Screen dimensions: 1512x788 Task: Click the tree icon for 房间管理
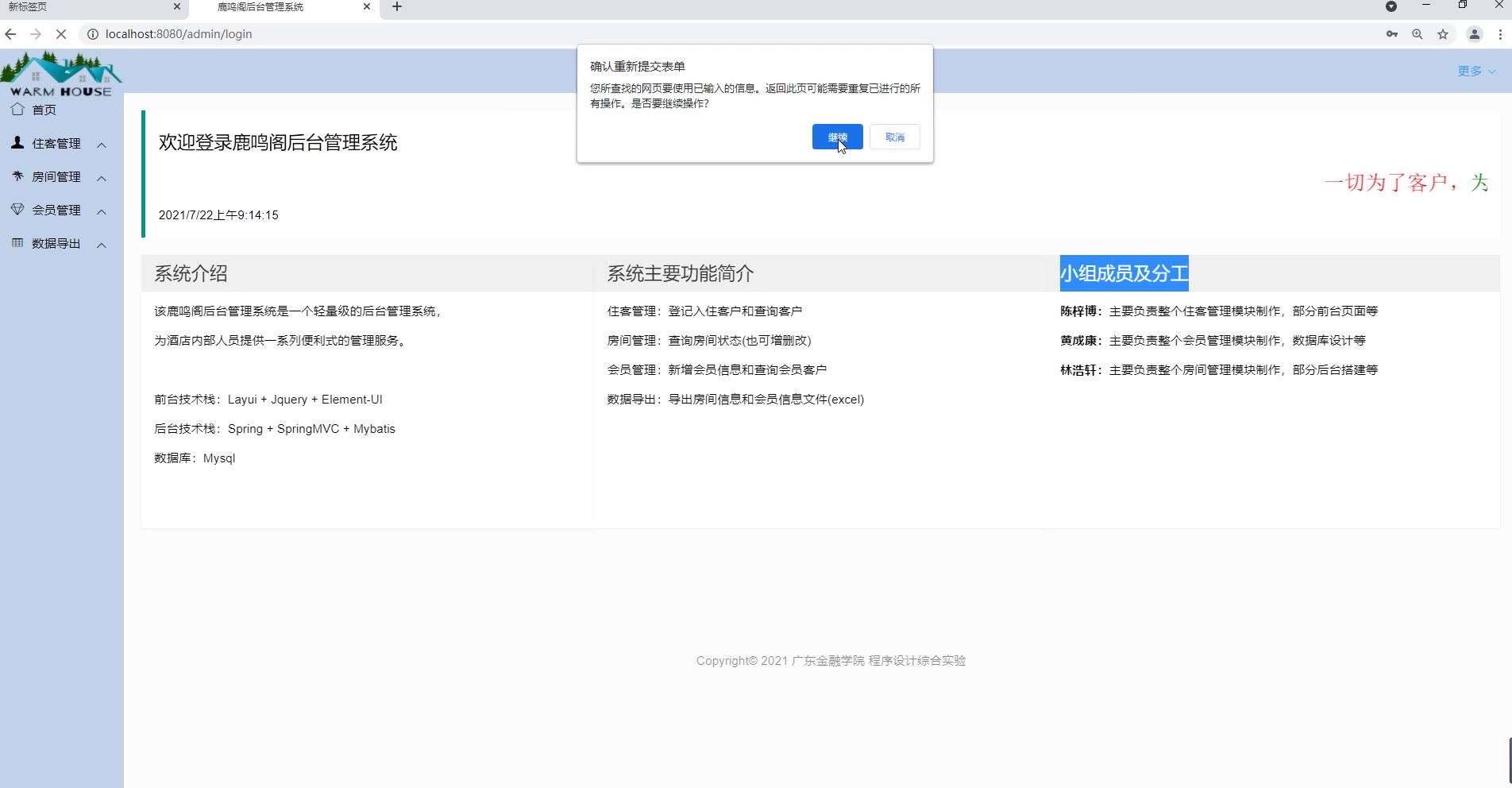pyautogui.click(x=17, y=176)
